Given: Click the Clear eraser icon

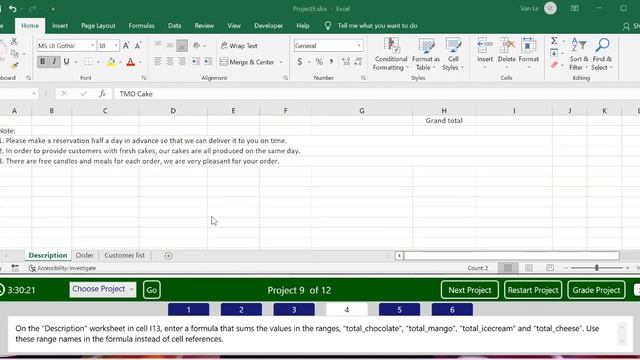Looking at the screenshot, I should 554,65.
